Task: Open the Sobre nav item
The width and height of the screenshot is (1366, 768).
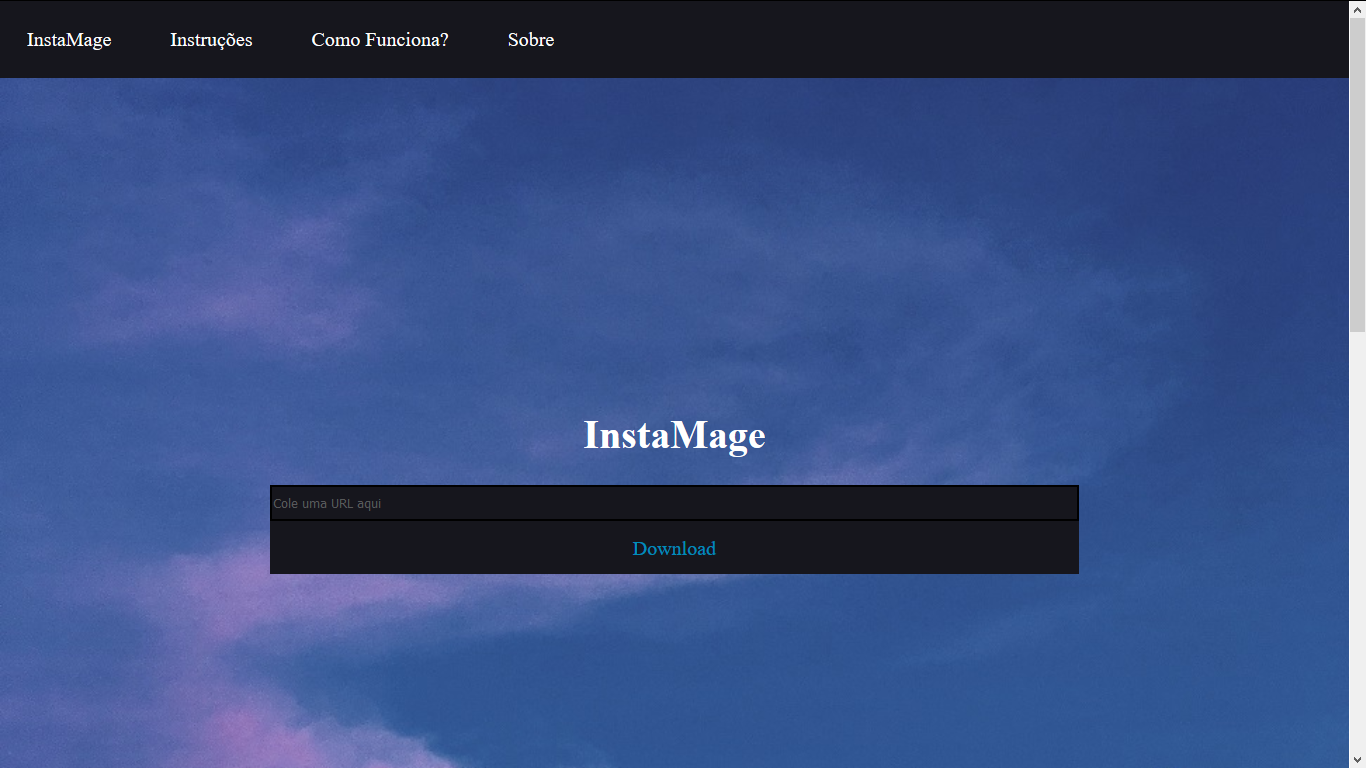Action: pos(531,40)
